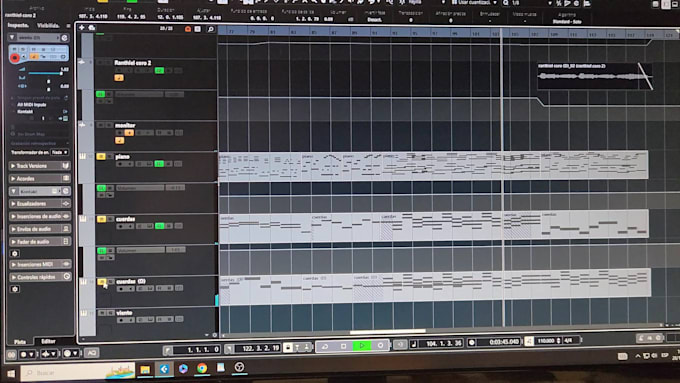Image resolution: width=680 pixels, height=383 pixels.
Task: Expand the Ecualizadores section
Action: [x=13, y=203]
